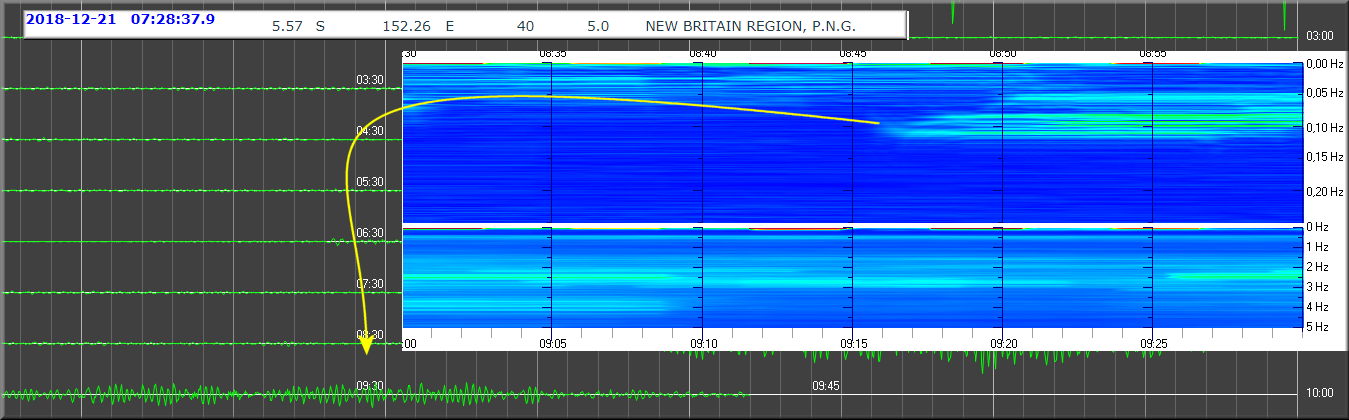This screenshot has height=420, width=1349.
Task: Click the '08:40' spectrogram time tick
Action: point(703,53)
